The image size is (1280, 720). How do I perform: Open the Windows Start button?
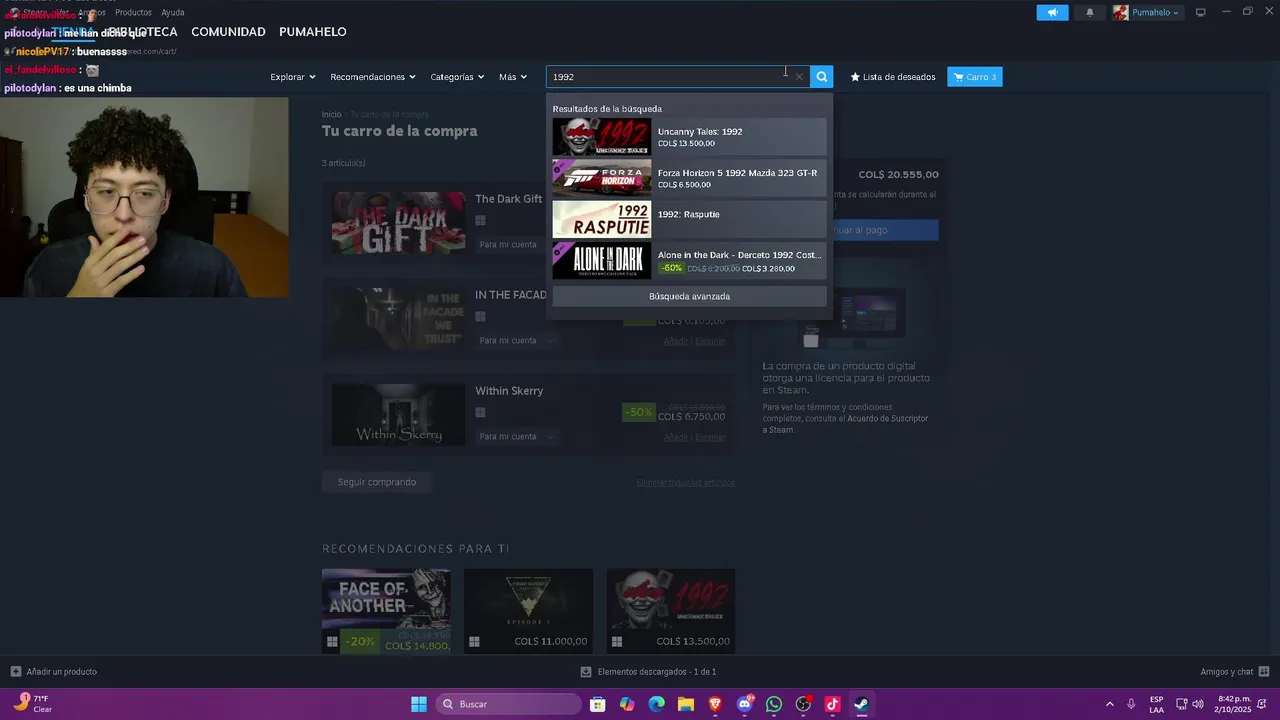(x=419, y=704)
